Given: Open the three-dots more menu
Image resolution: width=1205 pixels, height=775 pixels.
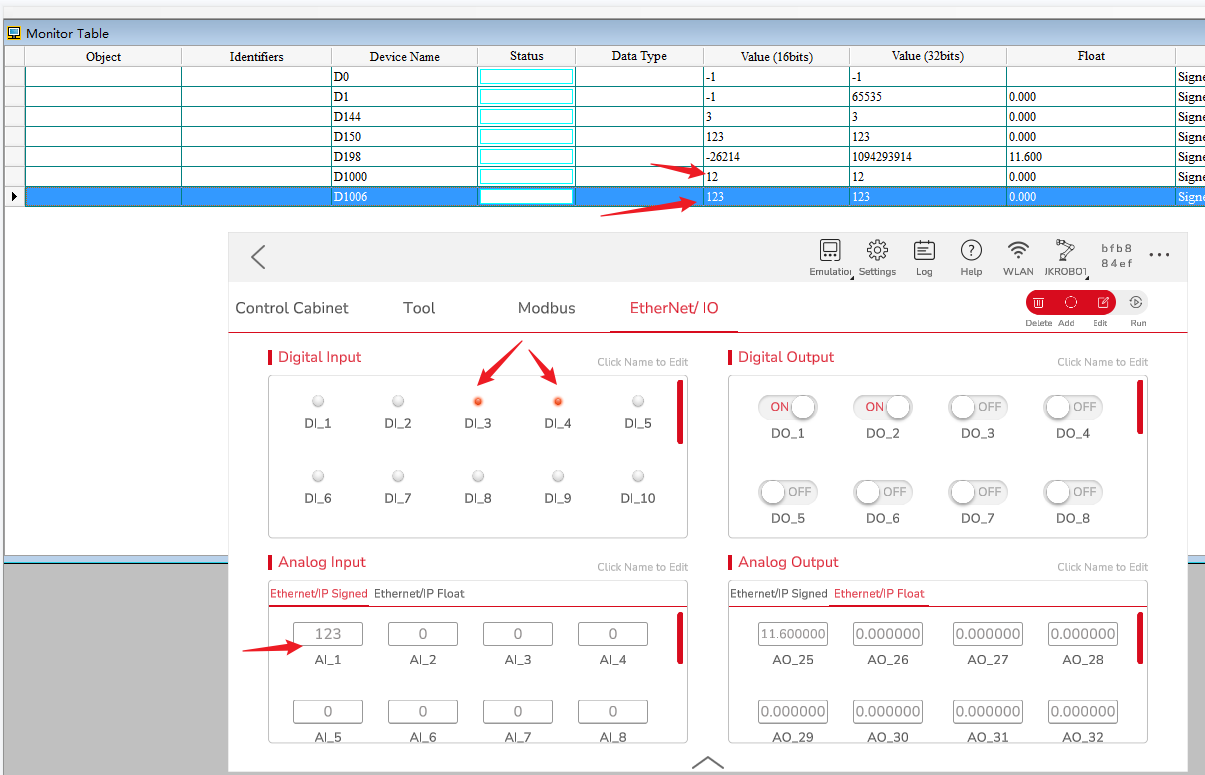Looking at the screenshot, I should point(1159,255).
